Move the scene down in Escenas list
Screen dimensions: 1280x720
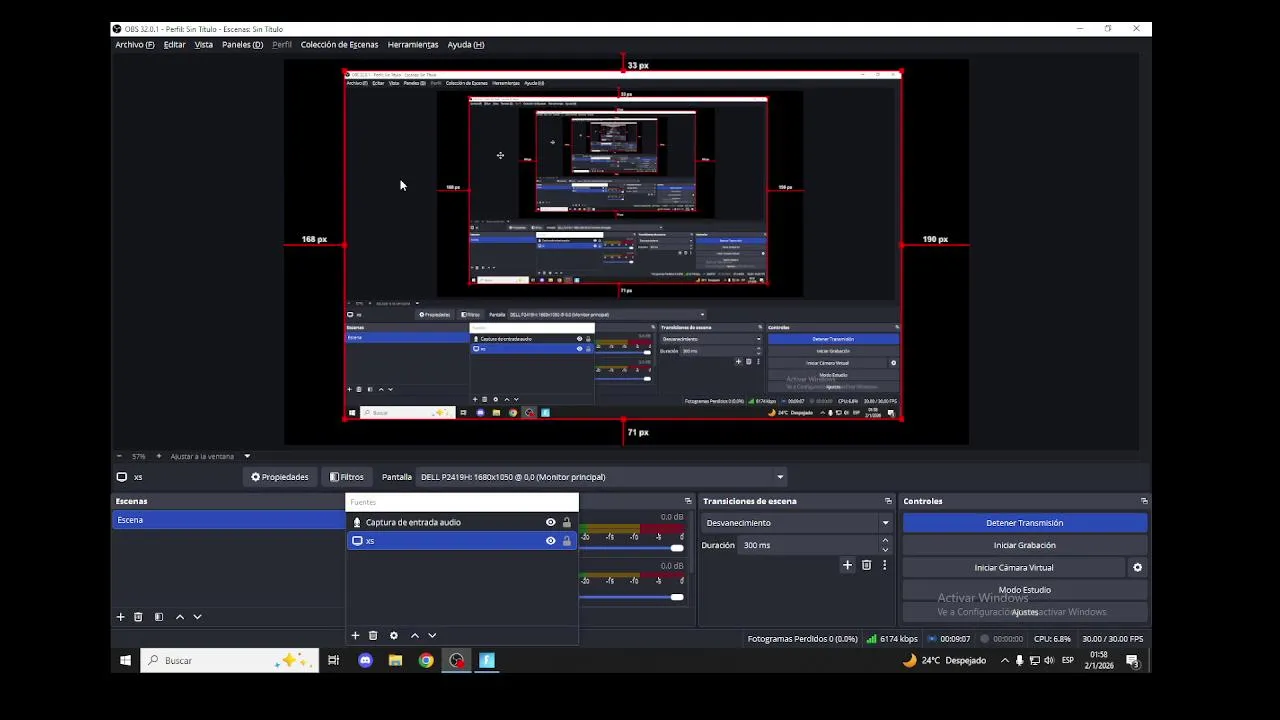pyautogui.click(x=197, y=617)
